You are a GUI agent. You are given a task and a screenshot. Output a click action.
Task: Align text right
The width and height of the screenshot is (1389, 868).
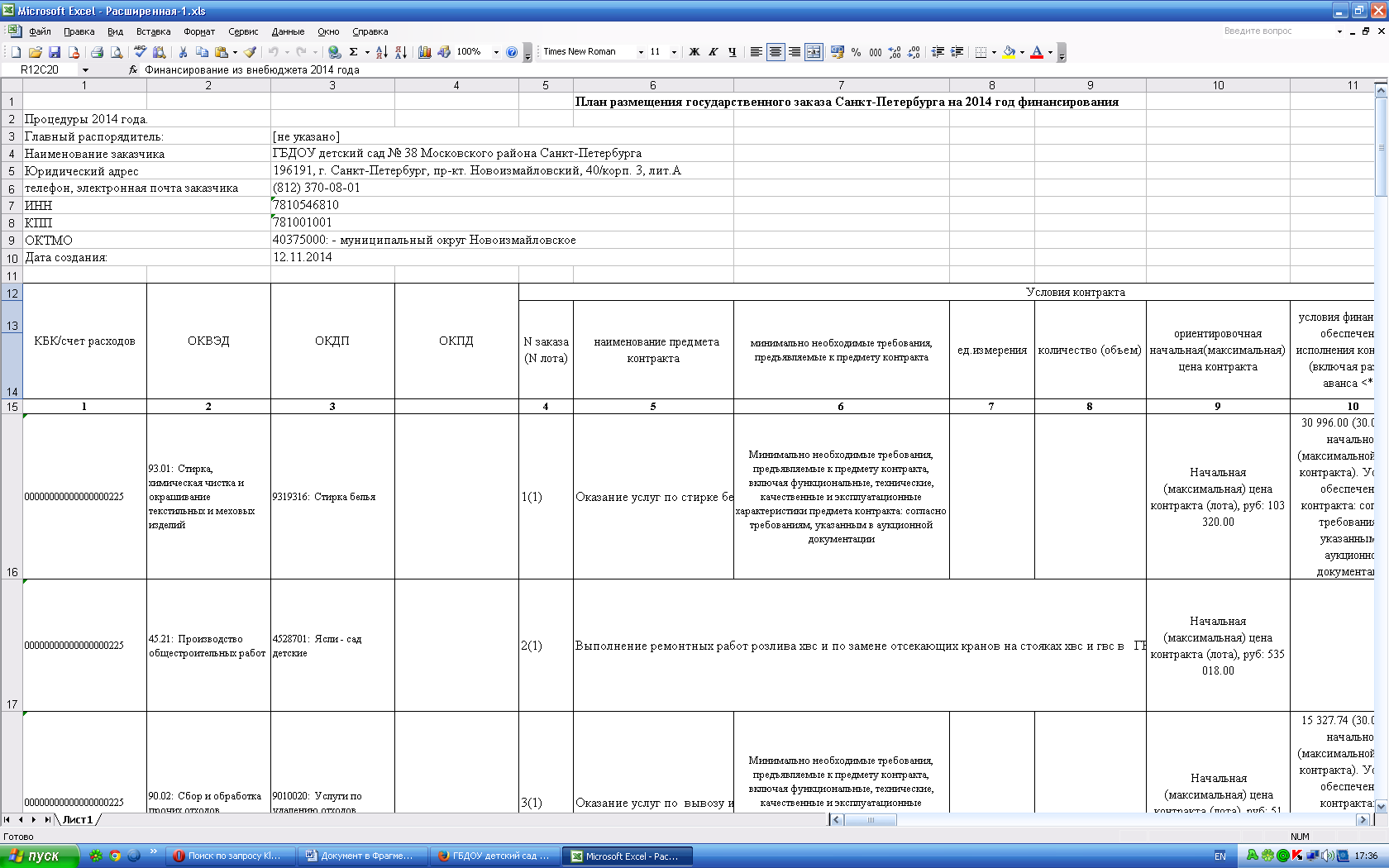(x=795, y=52)
